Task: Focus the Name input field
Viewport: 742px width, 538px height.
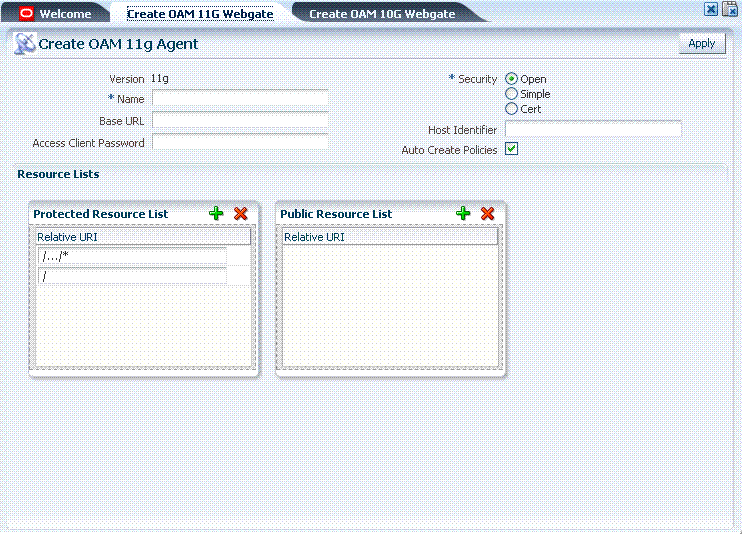Action: [240, 98]
